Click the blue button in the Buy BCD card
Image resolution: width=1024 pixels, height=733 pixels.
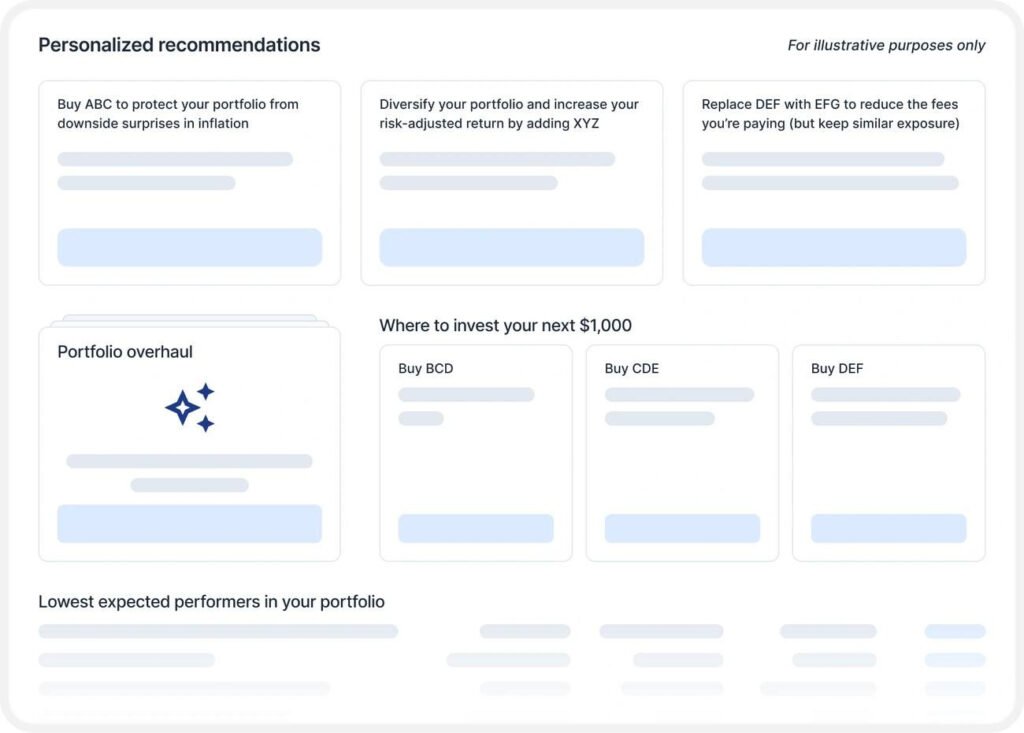click(x=475, y=528)
